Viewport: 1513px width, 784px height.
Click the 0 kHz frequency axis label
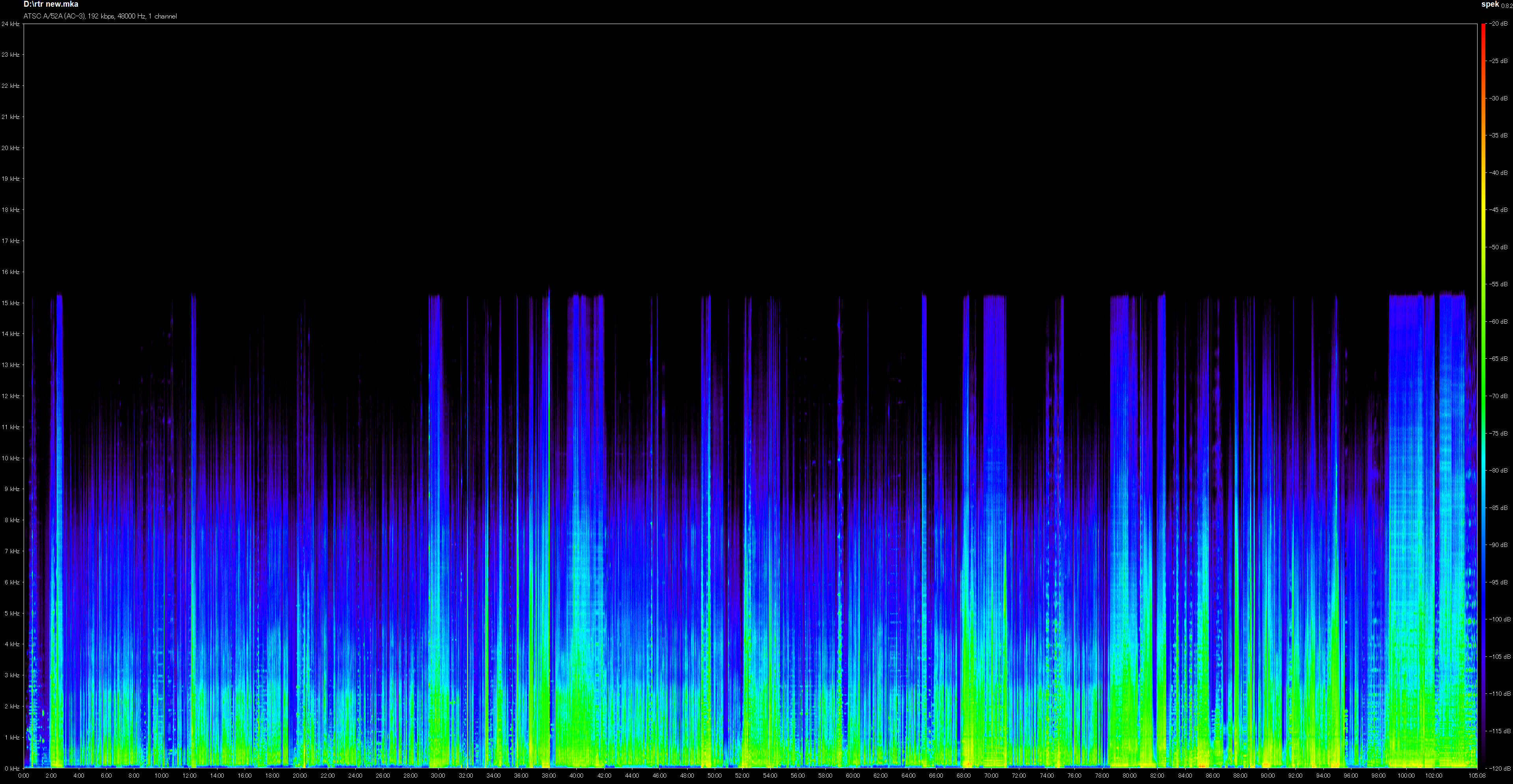click(11, 768)
